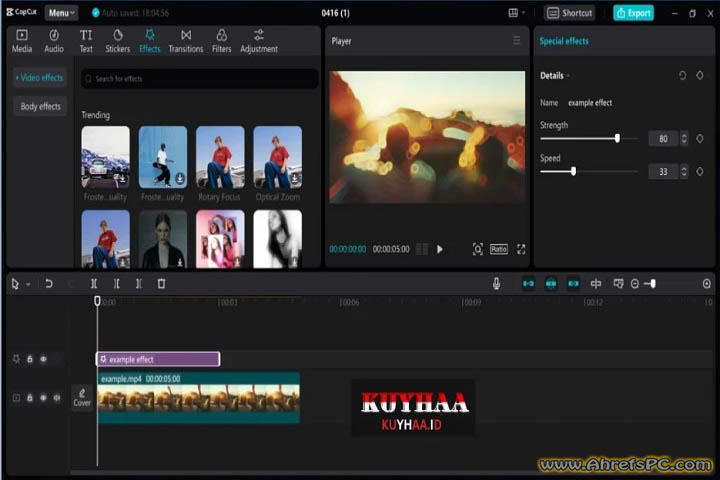This screenshot has width=720, height=480.
Task: Click the Speed value stepper
Action: [x=684, y=171]
